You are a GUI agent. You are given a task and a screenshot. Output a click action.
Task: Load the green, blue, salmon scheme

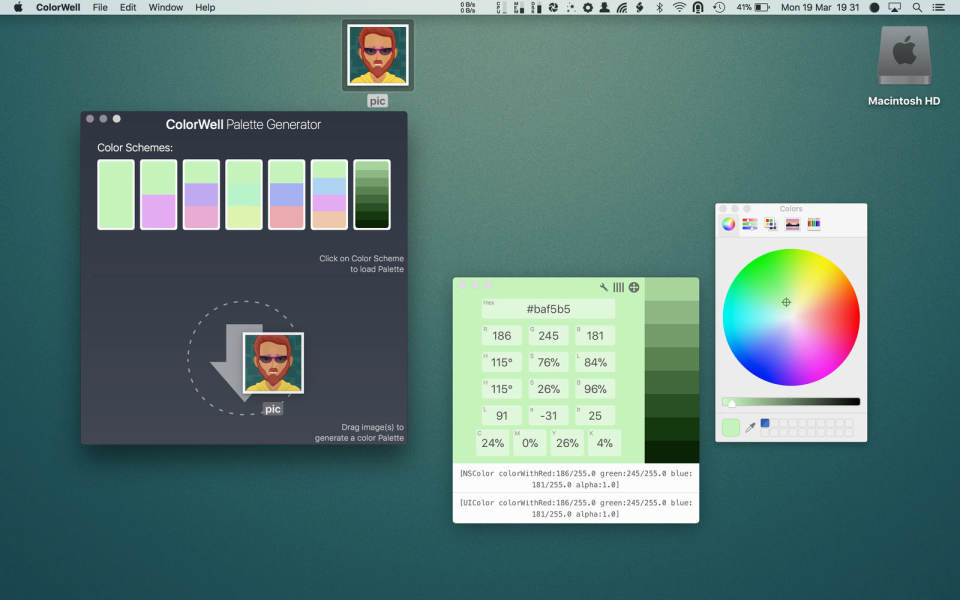point(287,195)
